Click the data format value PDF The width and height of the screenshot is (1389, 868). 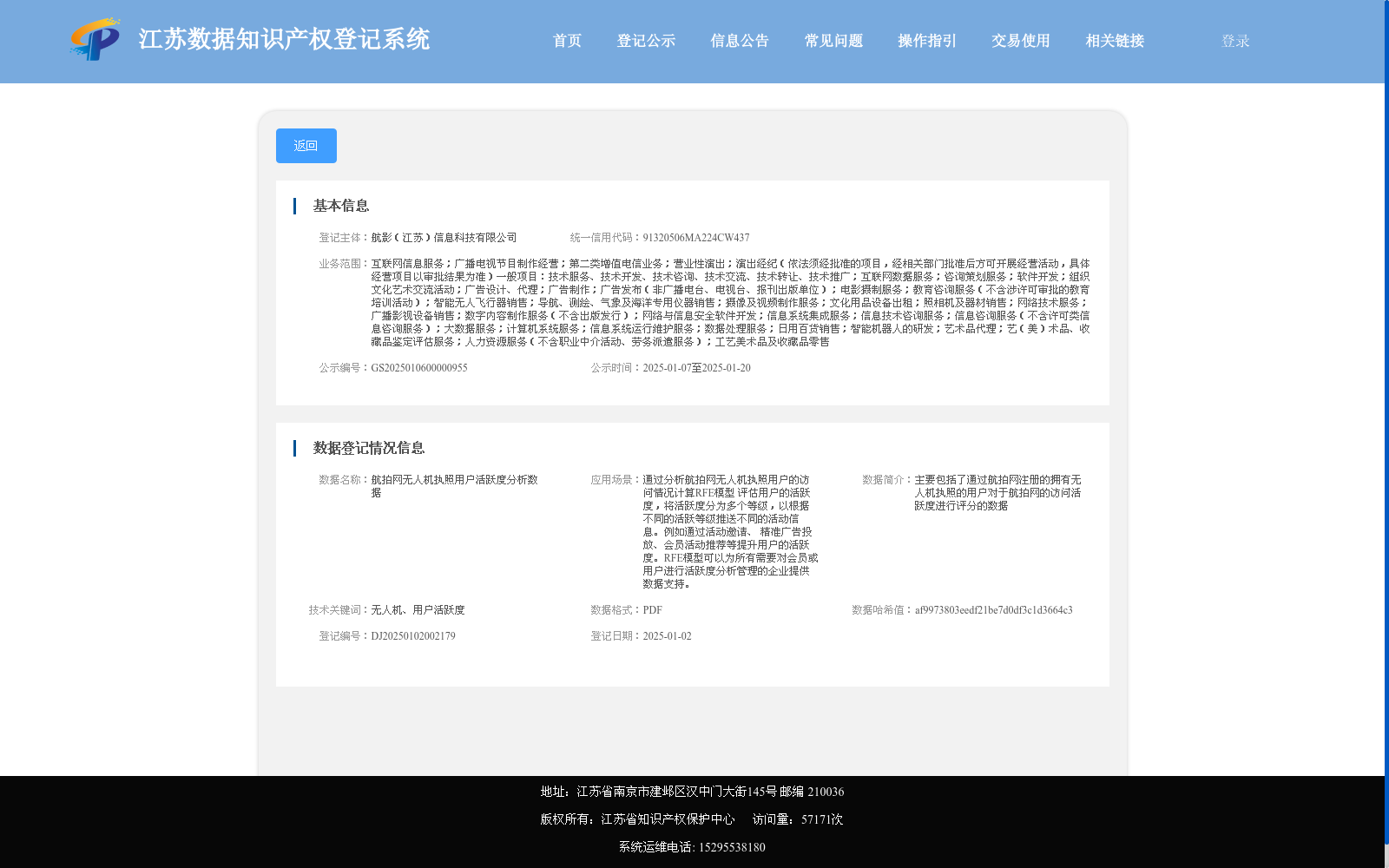[x=653, y=610]
